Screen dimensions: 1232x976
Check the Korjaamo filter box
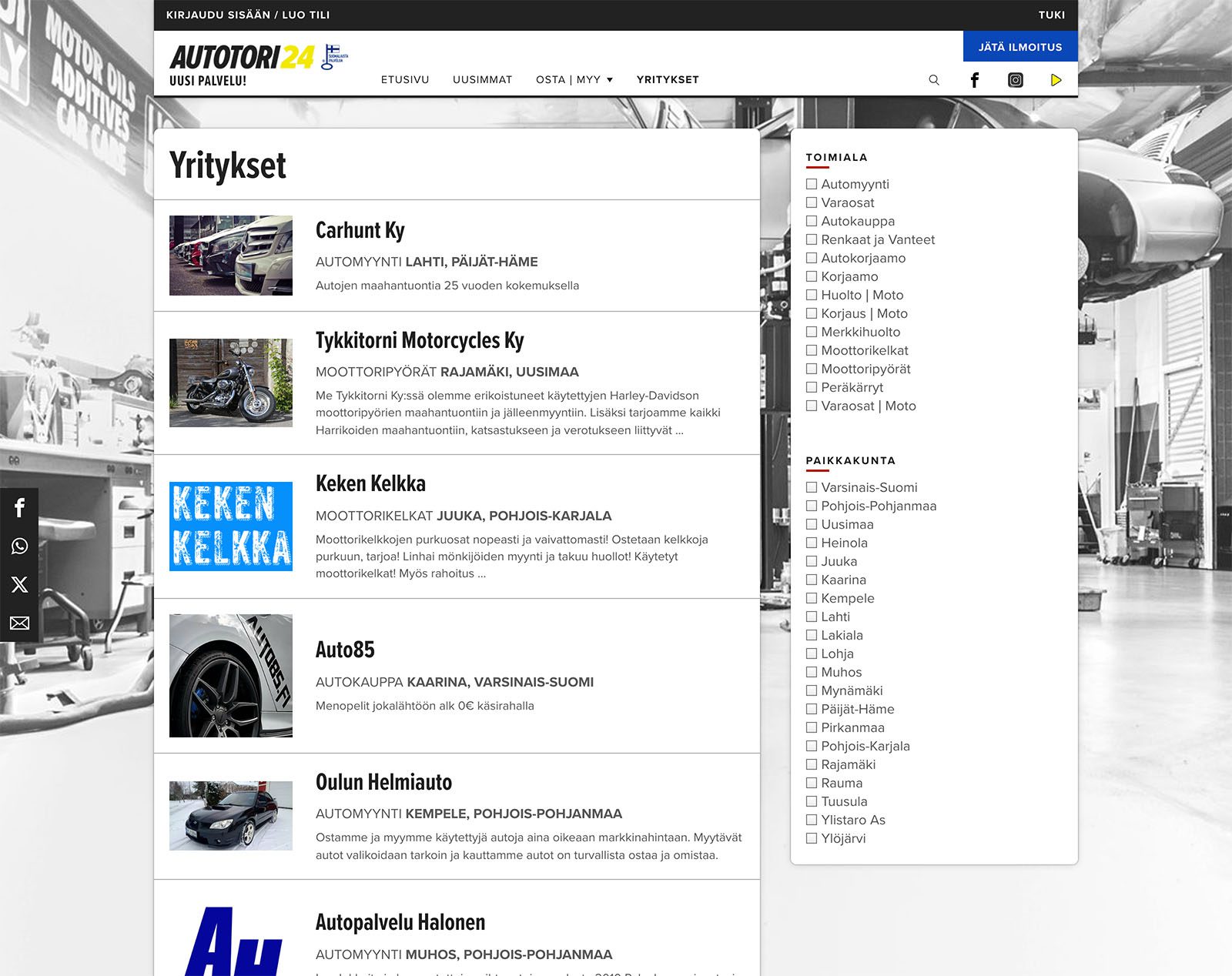(812, 276)
